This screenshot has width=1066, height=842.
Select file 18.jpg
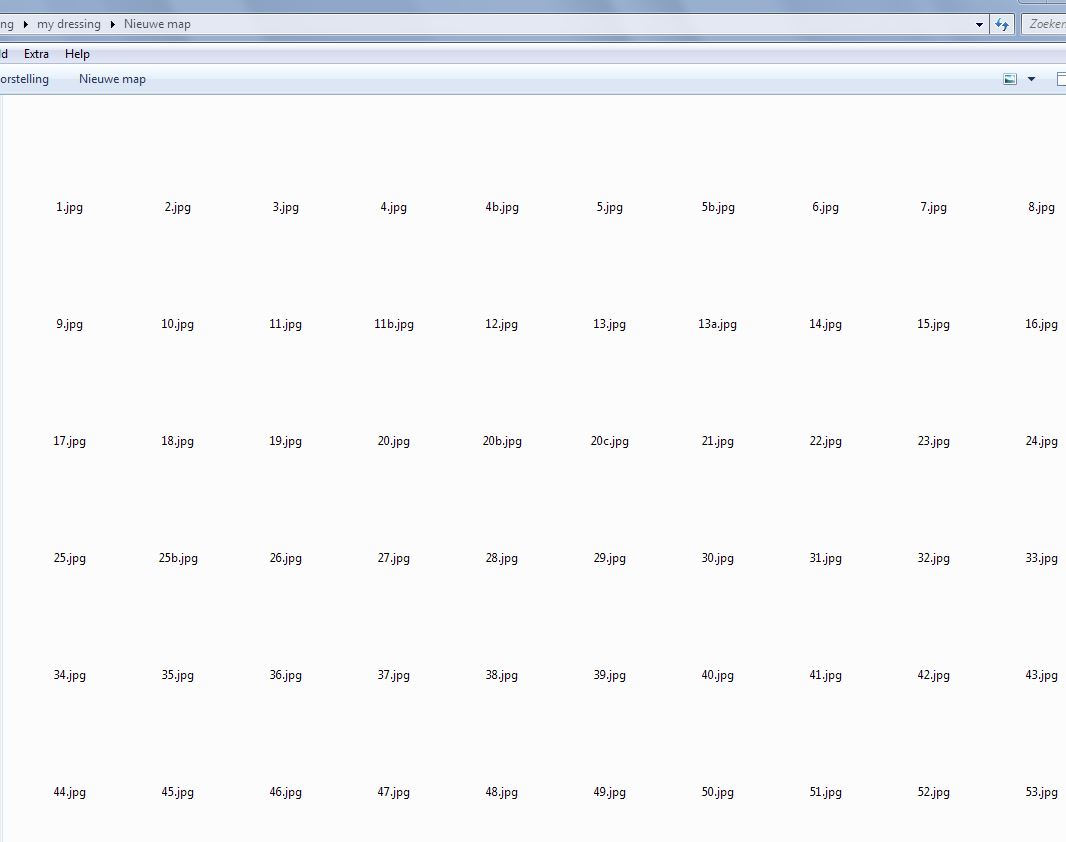tap(177, 441)
